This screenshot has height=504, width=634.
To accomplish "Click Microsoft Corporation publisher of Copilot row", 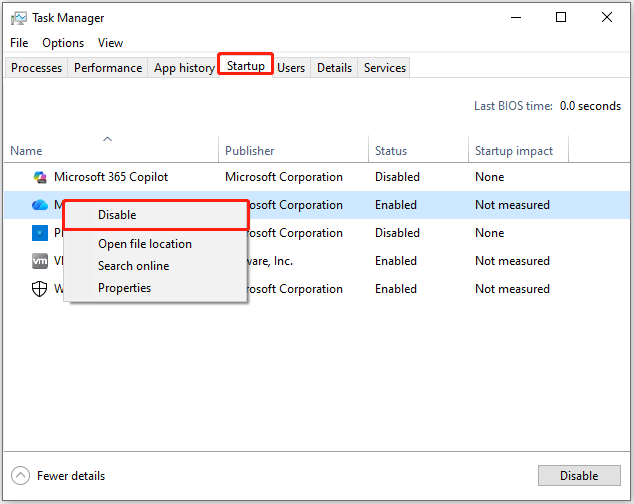I will click(284, 177).
